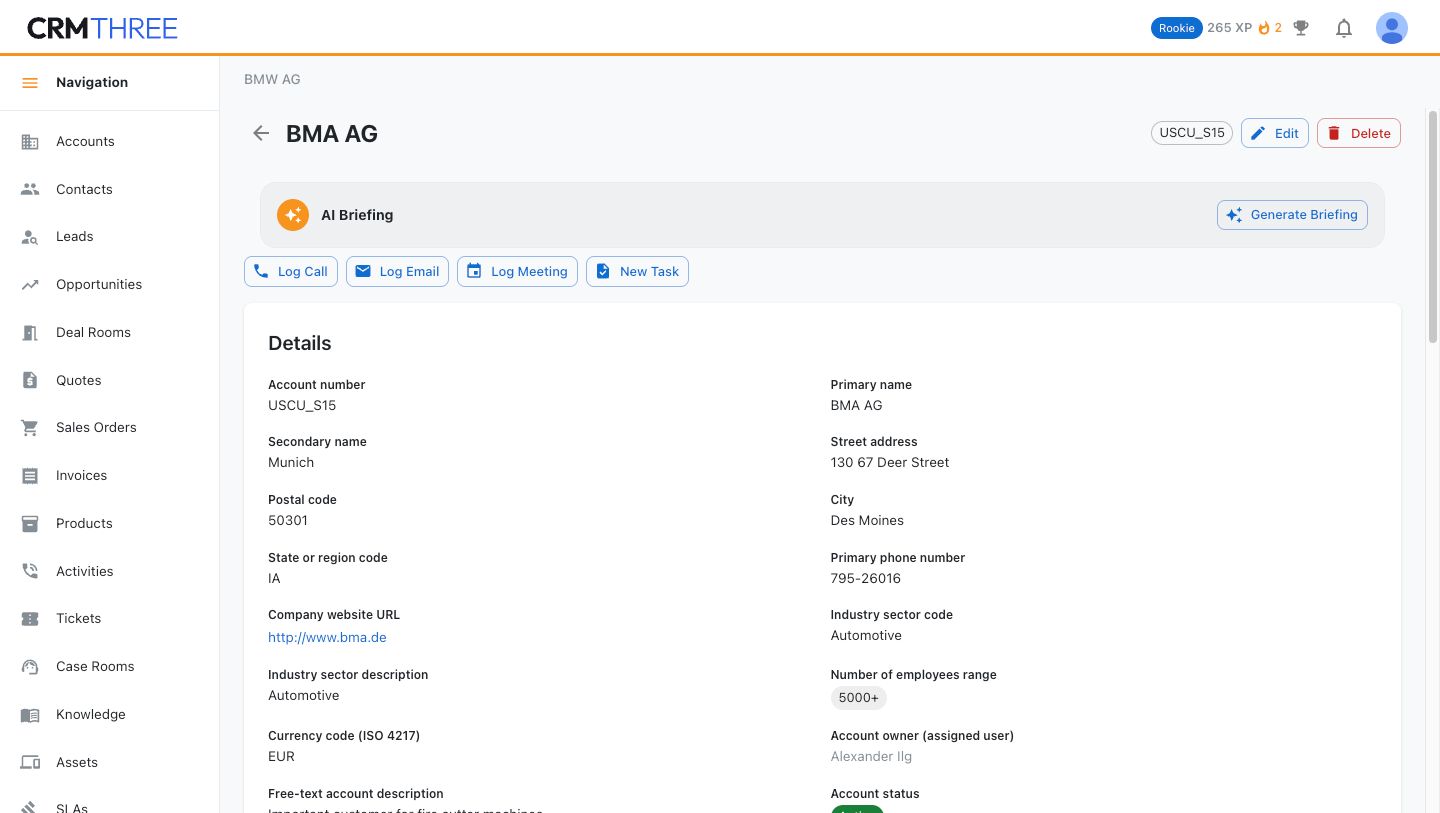Toggle the hamburger navigation menu icon
Screen dimensions: 1440x813
(x=30, y=83)
